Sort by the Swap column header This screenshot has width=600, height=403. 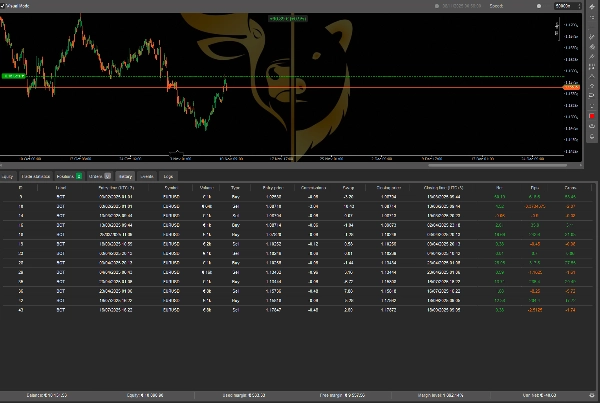348,188
